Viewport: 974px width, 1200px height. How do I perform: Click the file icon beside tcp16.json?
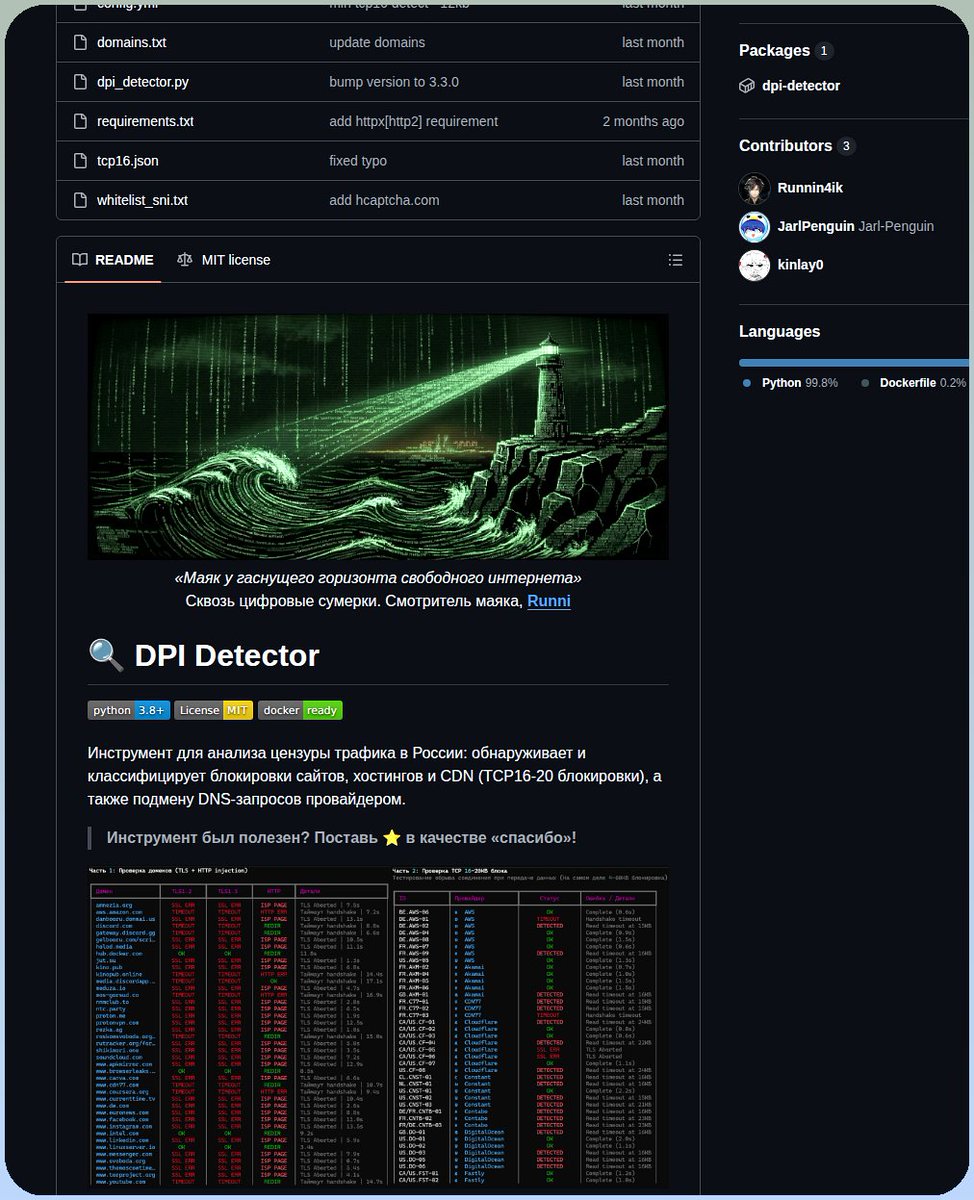click(80, 161)
